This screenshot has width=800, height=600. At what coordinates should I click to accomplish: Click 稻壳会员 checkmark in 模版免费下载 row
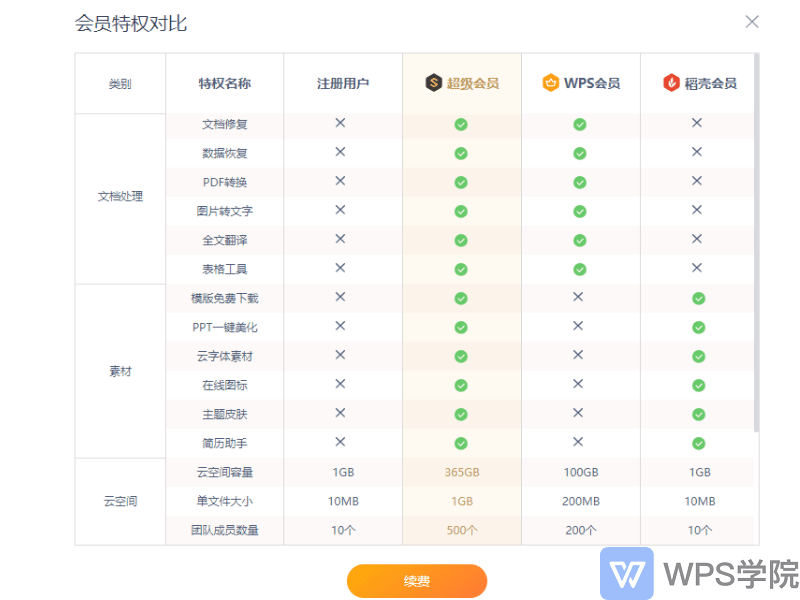(x=699, y=298)
